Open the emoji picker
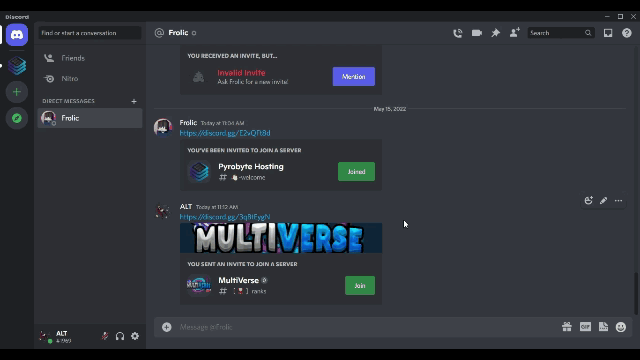The width and height of the screenshot is (640, 360). (621, 327)
